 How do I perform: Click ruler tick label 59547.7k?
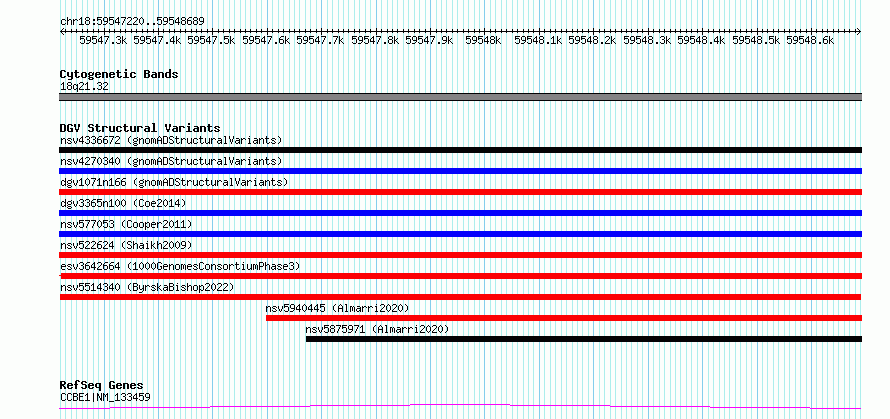click(321, 40)
